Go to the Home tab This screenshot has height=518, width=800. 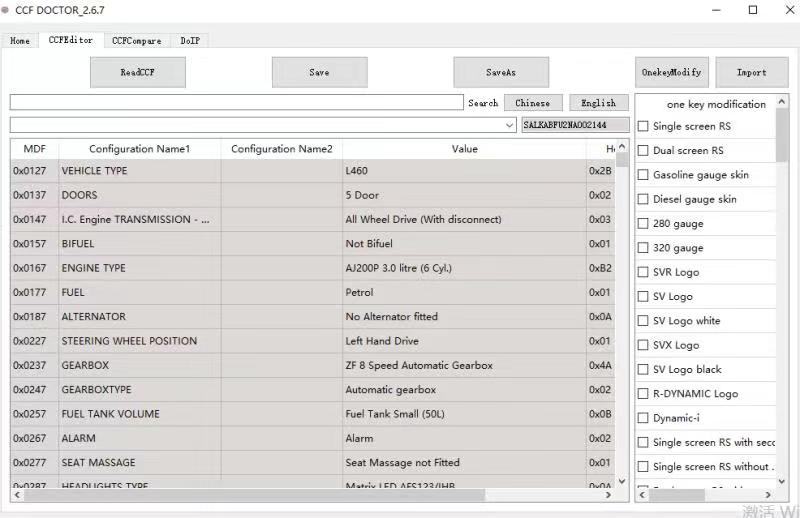click(x=20, y=41)
